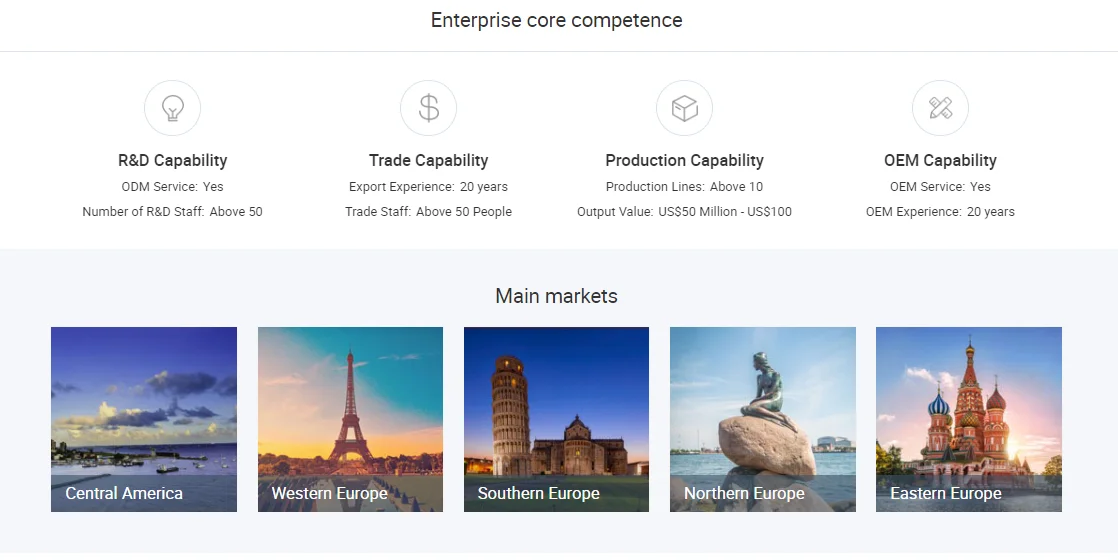The image size is (1118, 560).
Task: Click the Enterprise core competence title
Action: click(556, 20)
